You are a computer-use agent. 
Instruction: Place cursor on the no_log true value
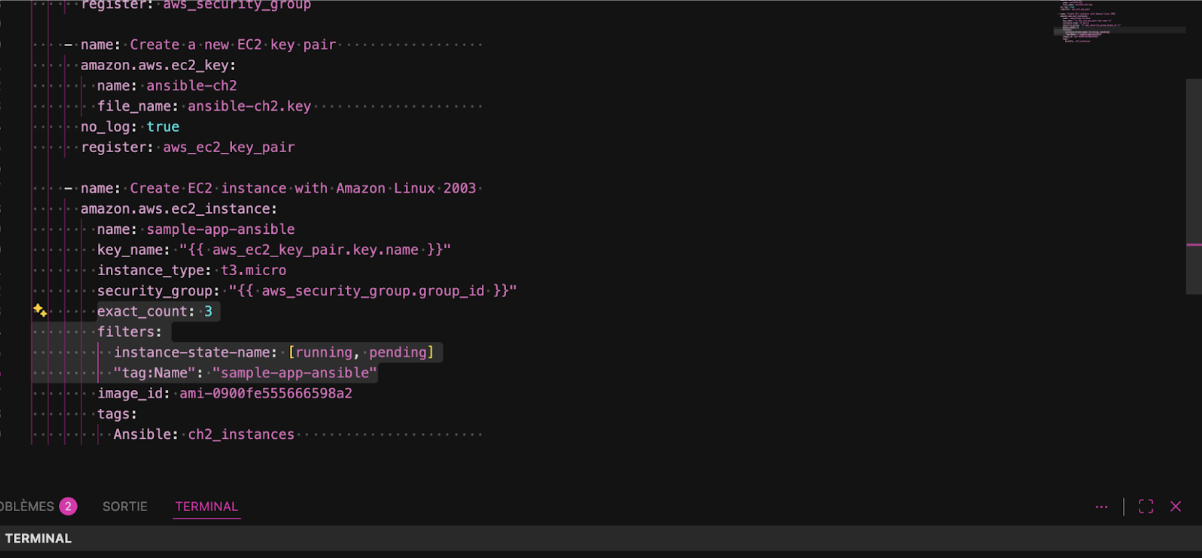coord(163,127)
